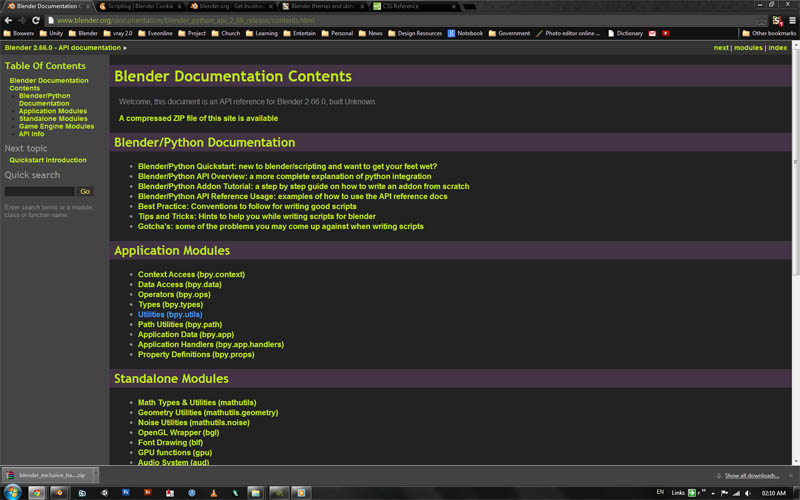Open Utilities (bpy.utils) link
The height and width of the screenshot is (500, 800).
[x=170, y=314]
